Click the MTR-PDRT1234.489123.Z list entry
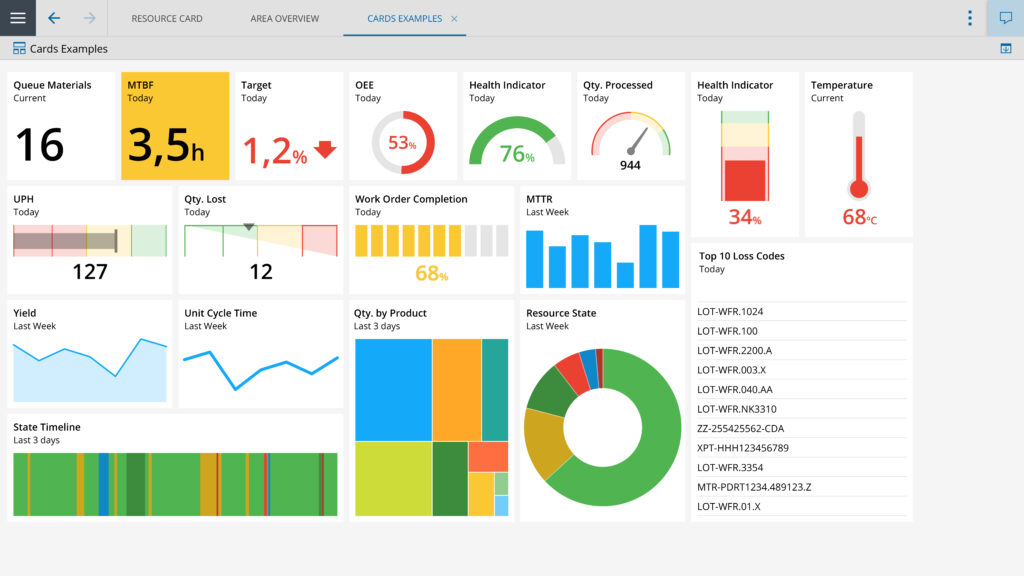Screen dimensions: 1024x576 click(754, 487)
